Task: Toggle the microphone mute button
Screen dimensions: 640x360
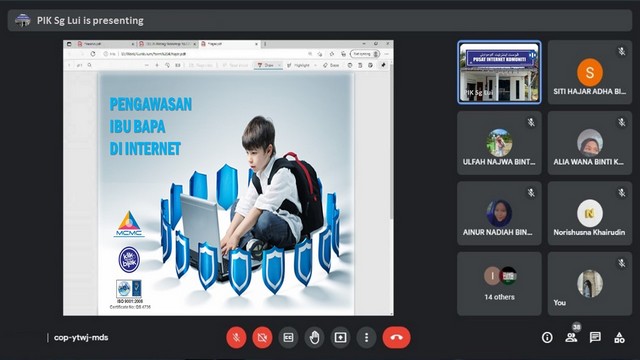Action: (236, 338)
